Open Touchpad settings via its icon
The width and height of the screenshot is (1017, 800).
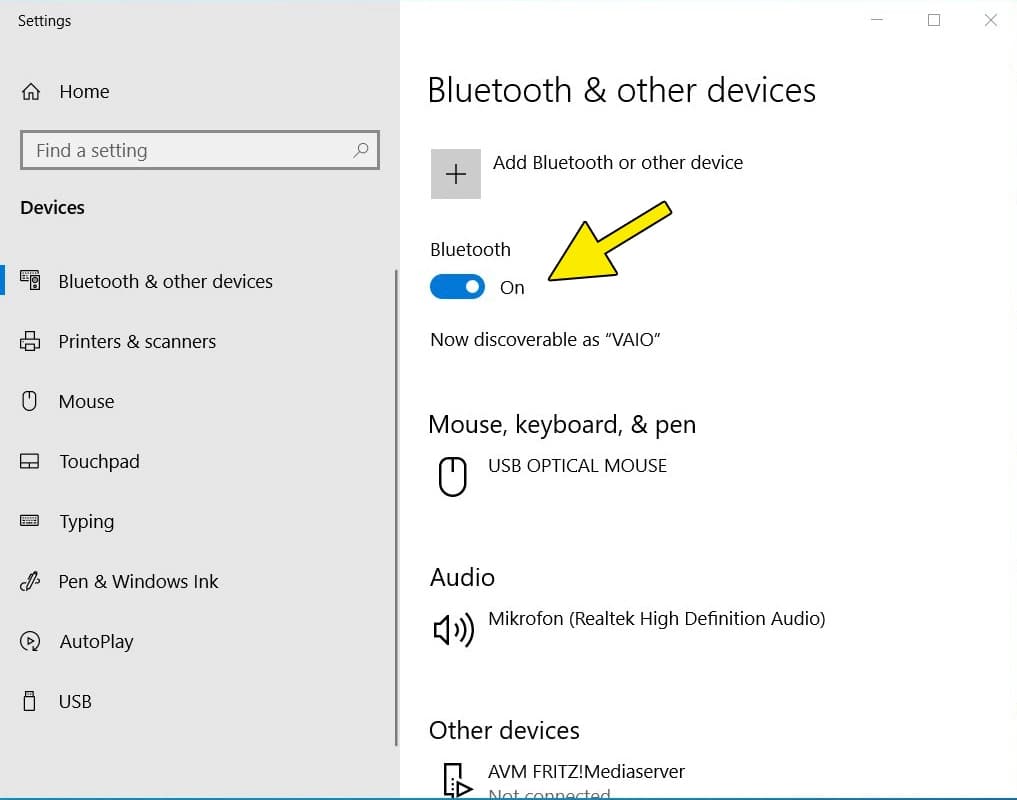[x=31, y=461]
